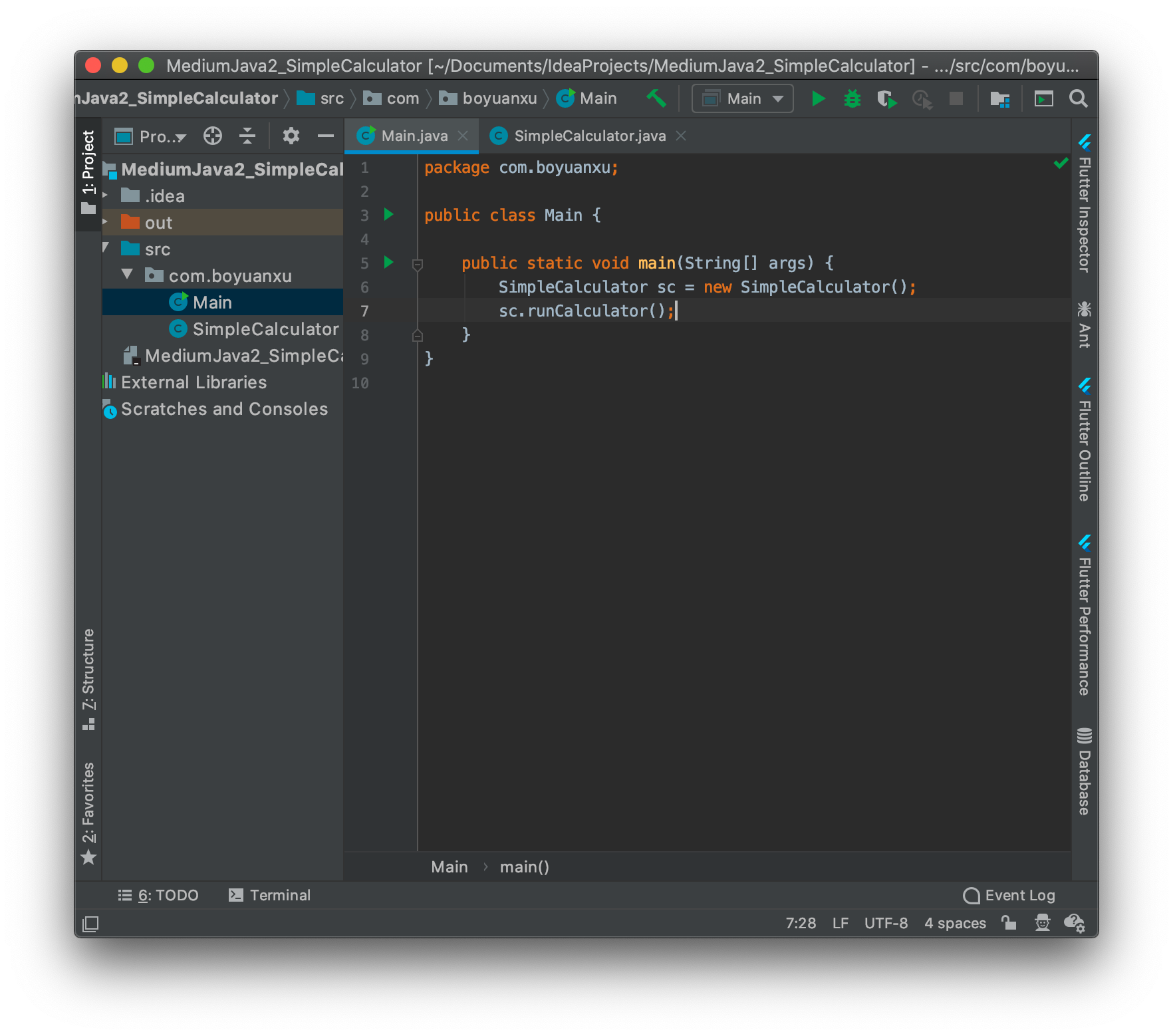The height and width of the screenshot is (1036, 1173).
Task: Run main via line 5 gutter arrow
Action: tap(388, 263)
